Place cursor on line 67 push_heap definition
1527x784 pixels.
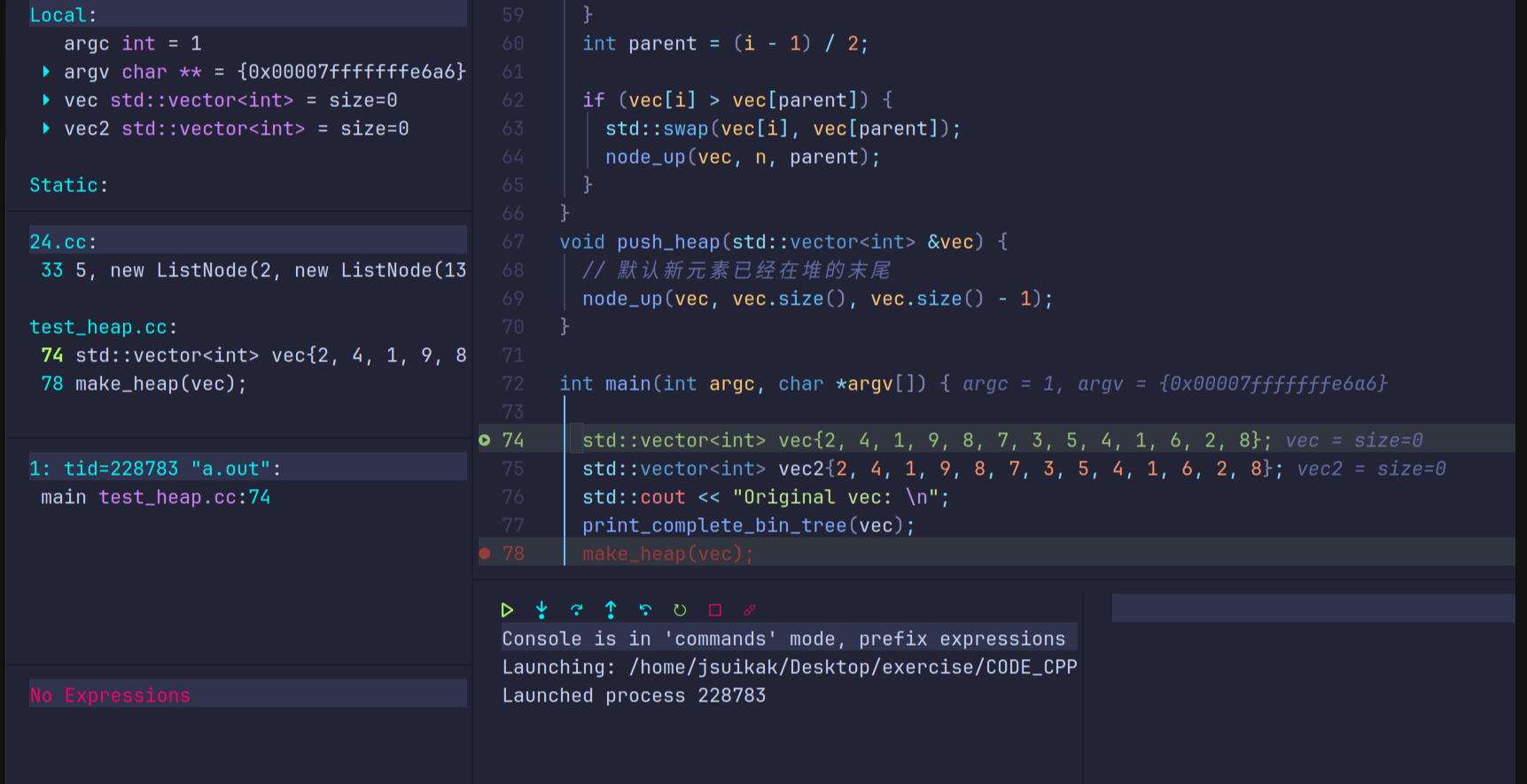pyautogui.click(x=783, y=242)
